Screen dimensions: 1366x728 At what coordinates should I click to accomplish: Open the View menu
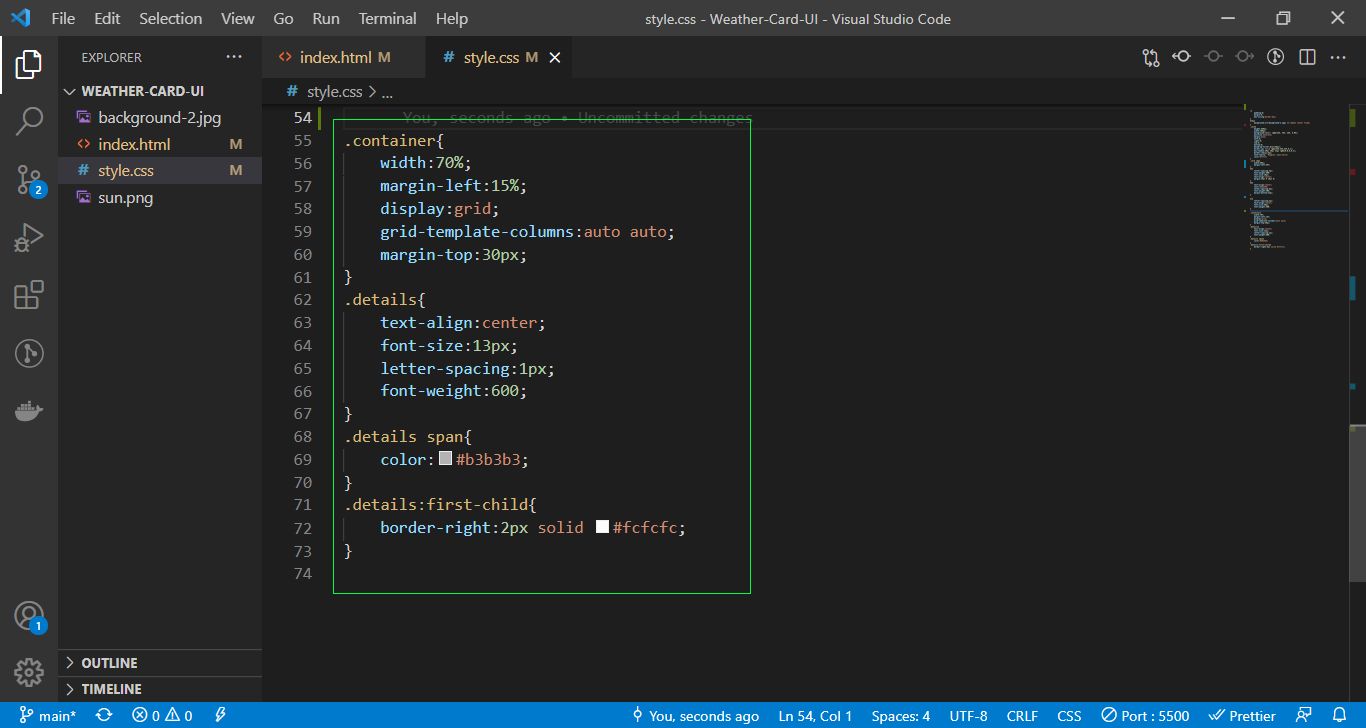coord(237,18)
